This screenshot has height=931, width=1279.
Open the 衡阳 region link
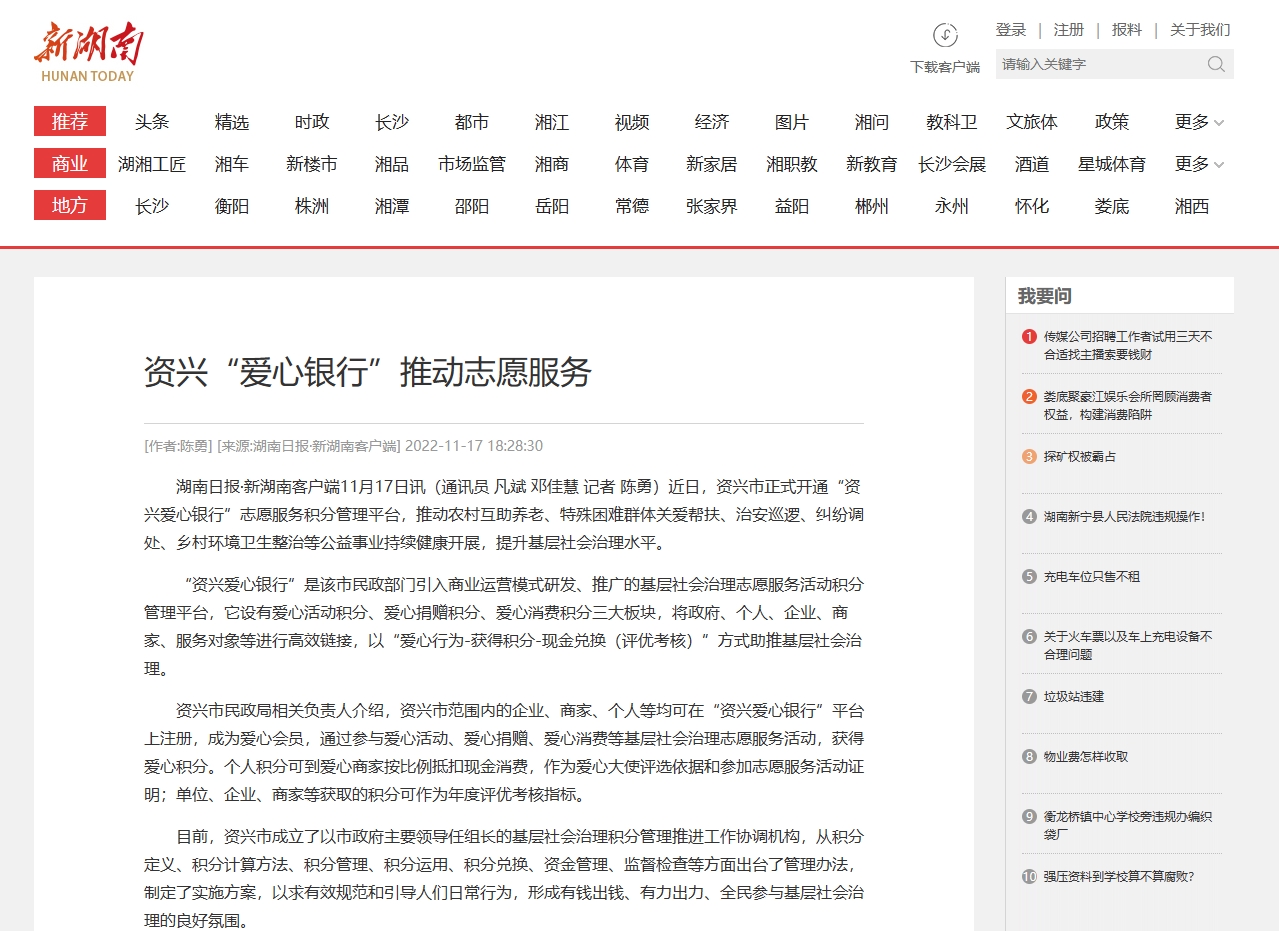coord(232,206)
